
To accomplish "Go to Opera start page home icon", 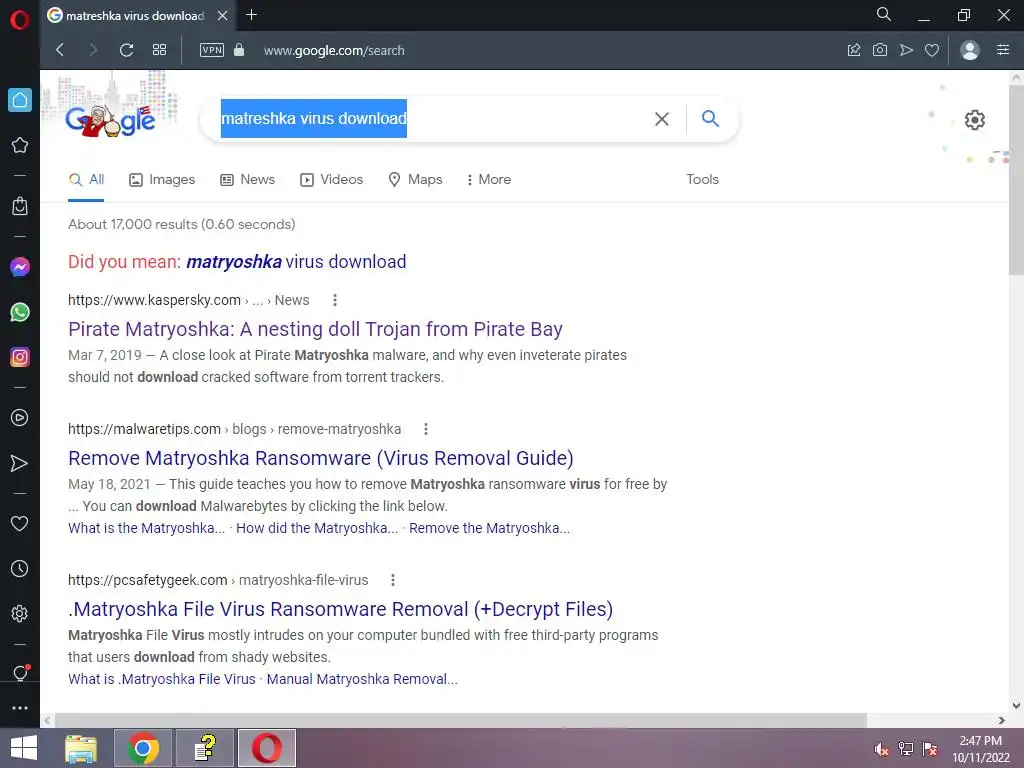I will coord(20,100).
